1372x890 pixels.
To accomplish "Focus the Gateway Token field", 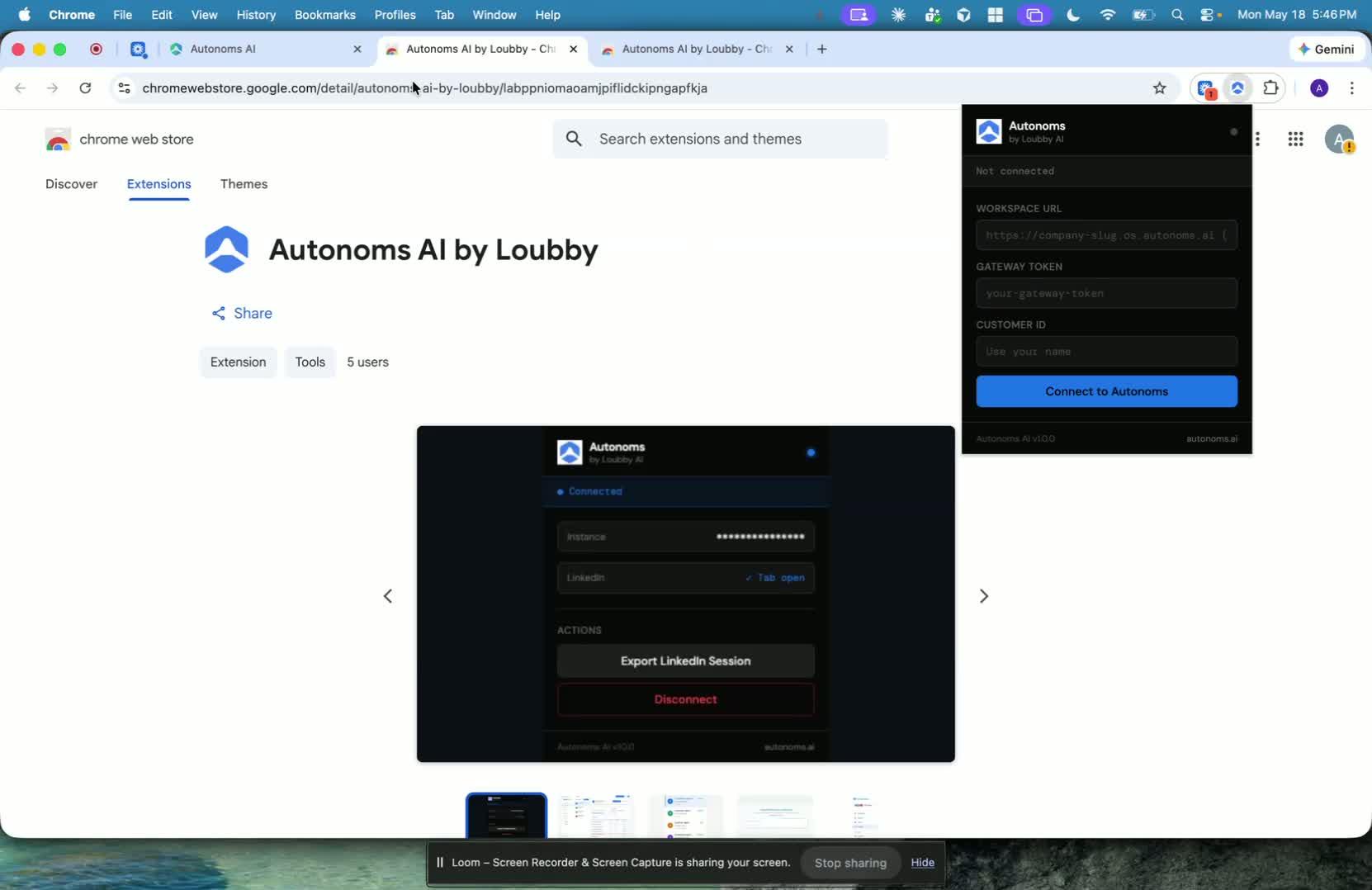I will coord(1106,293).
